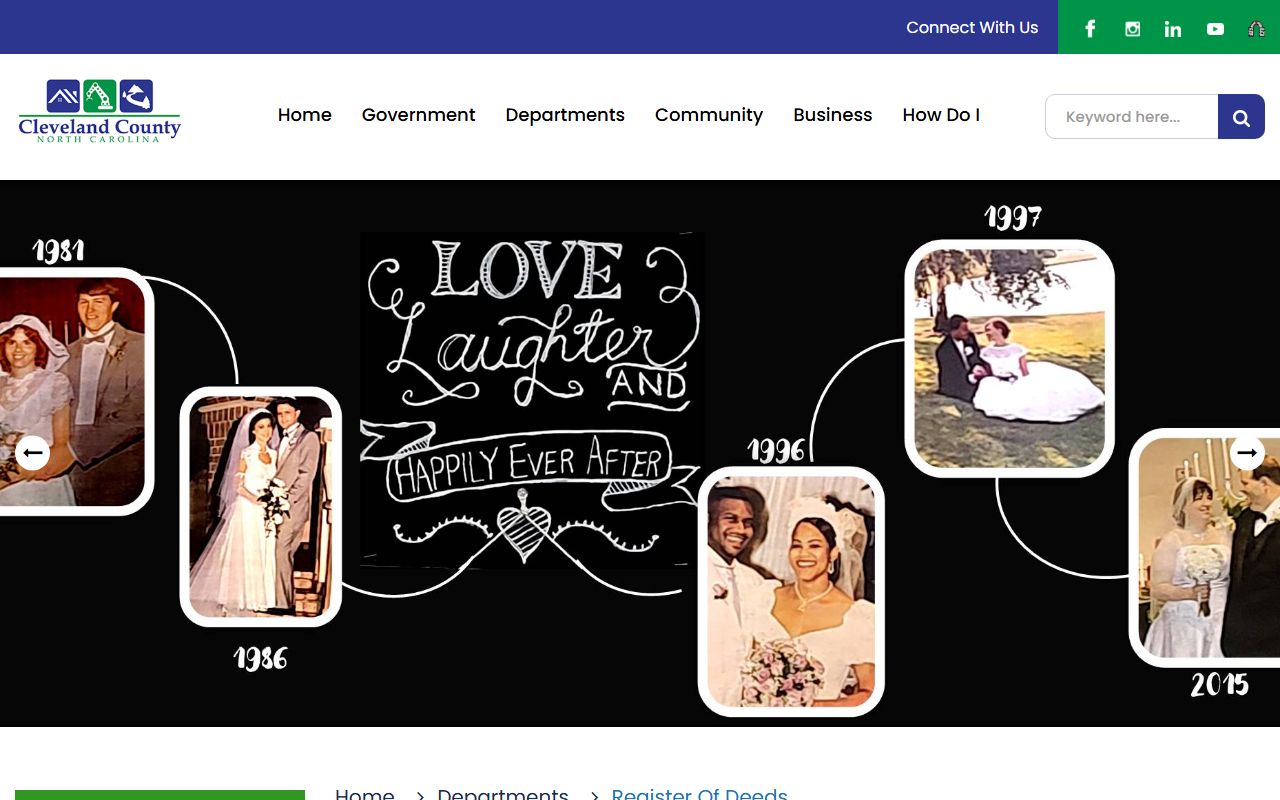Click the Cleveland County logo
The height and width of the screenshot is (800, 1280).
coord(99,111)
